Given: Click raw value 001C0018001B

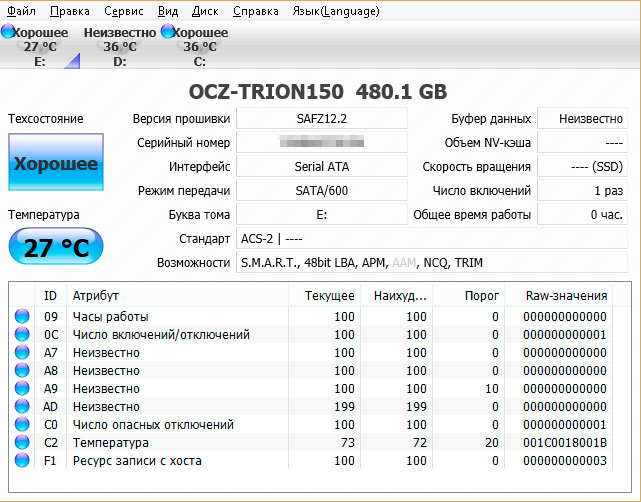Looking at the screenshot, I should point(565,442).
